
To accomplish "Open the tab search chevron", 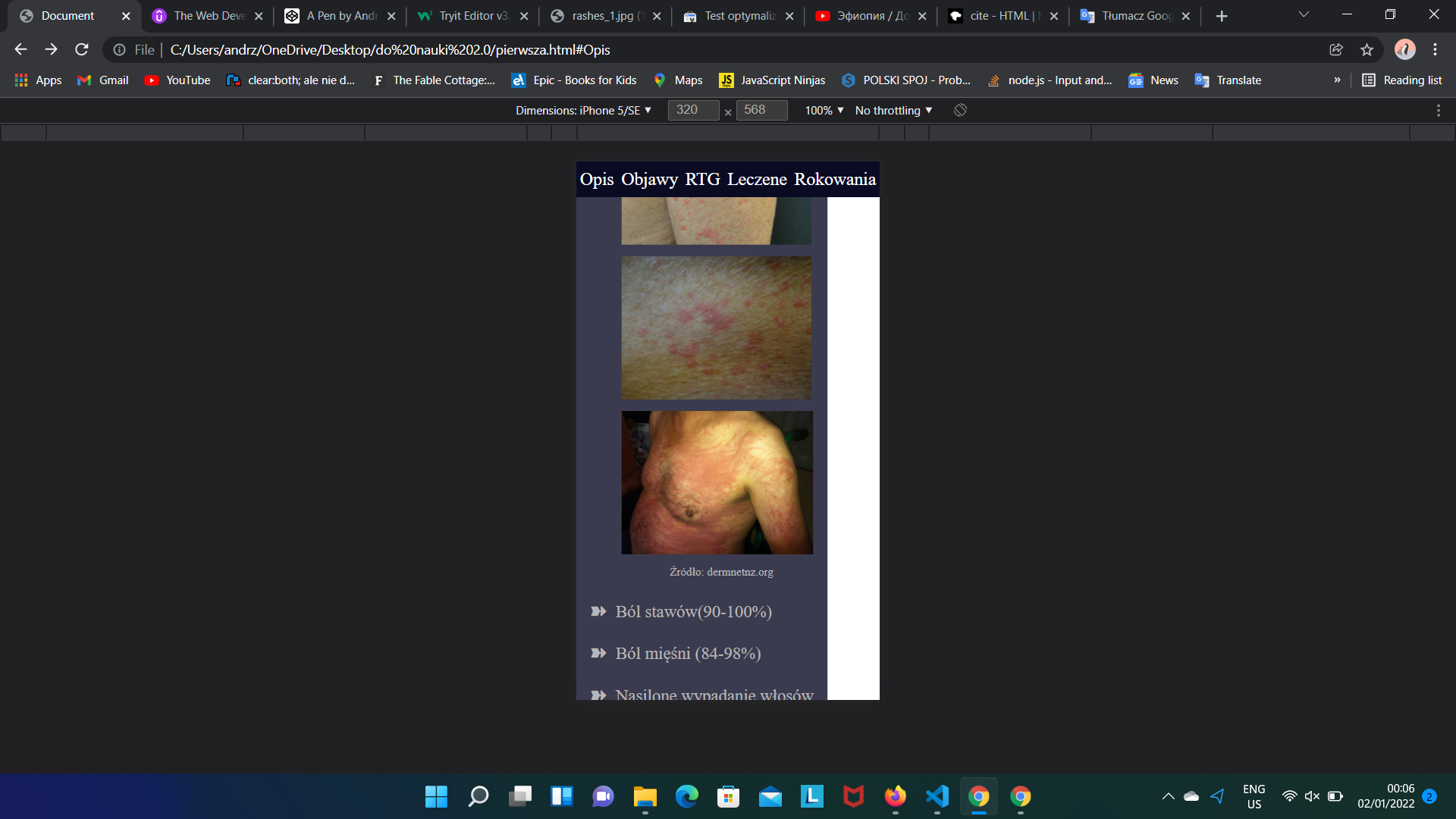I will click(1304, 14).
